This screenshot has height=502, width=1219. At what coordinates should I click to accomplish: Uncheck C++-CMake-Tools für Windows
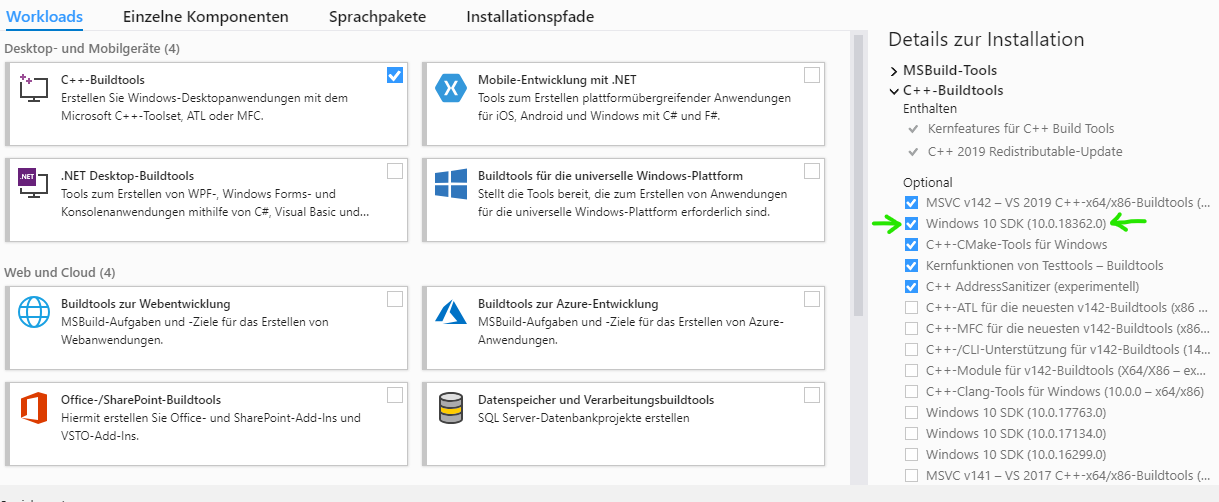point(911,244)
